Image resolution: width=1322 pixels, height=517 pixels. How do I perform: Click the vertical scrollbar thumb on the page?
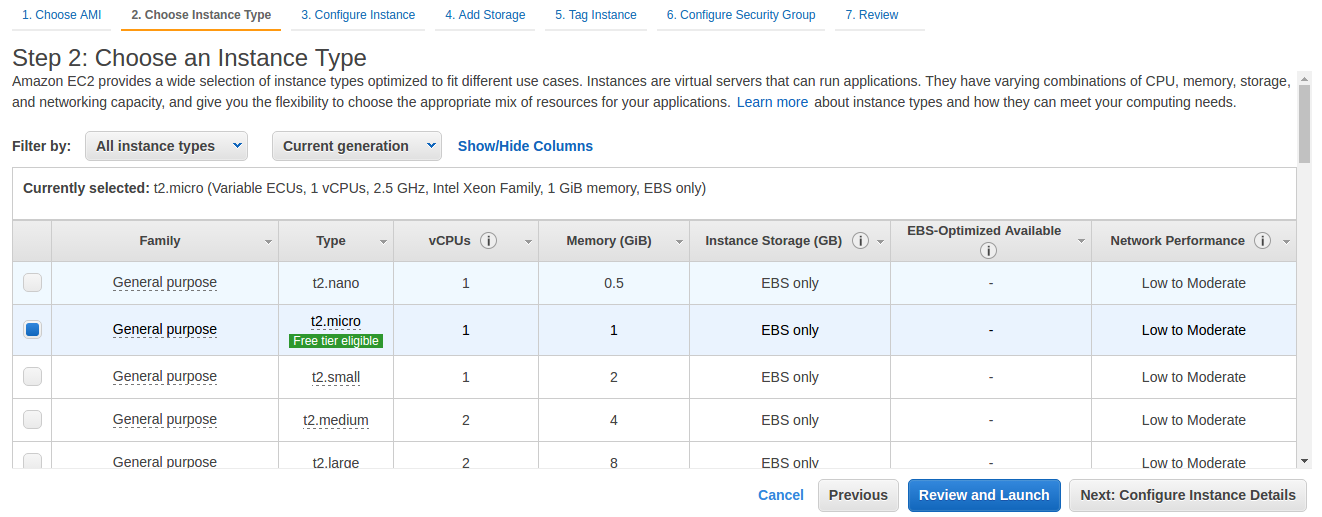pos(1304,120)
